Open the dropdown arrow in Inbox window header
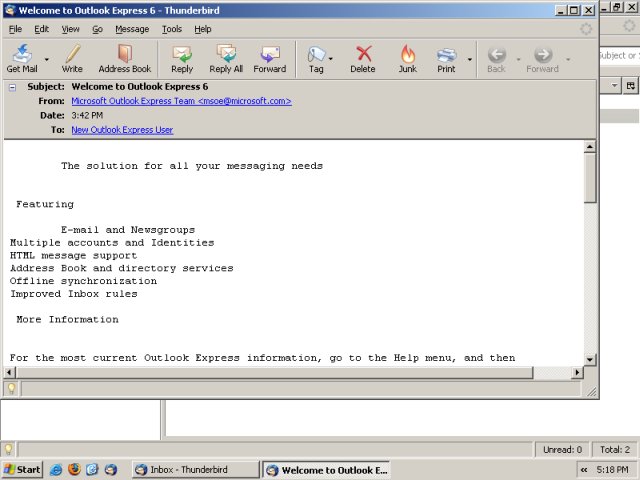 pos(614,86)
